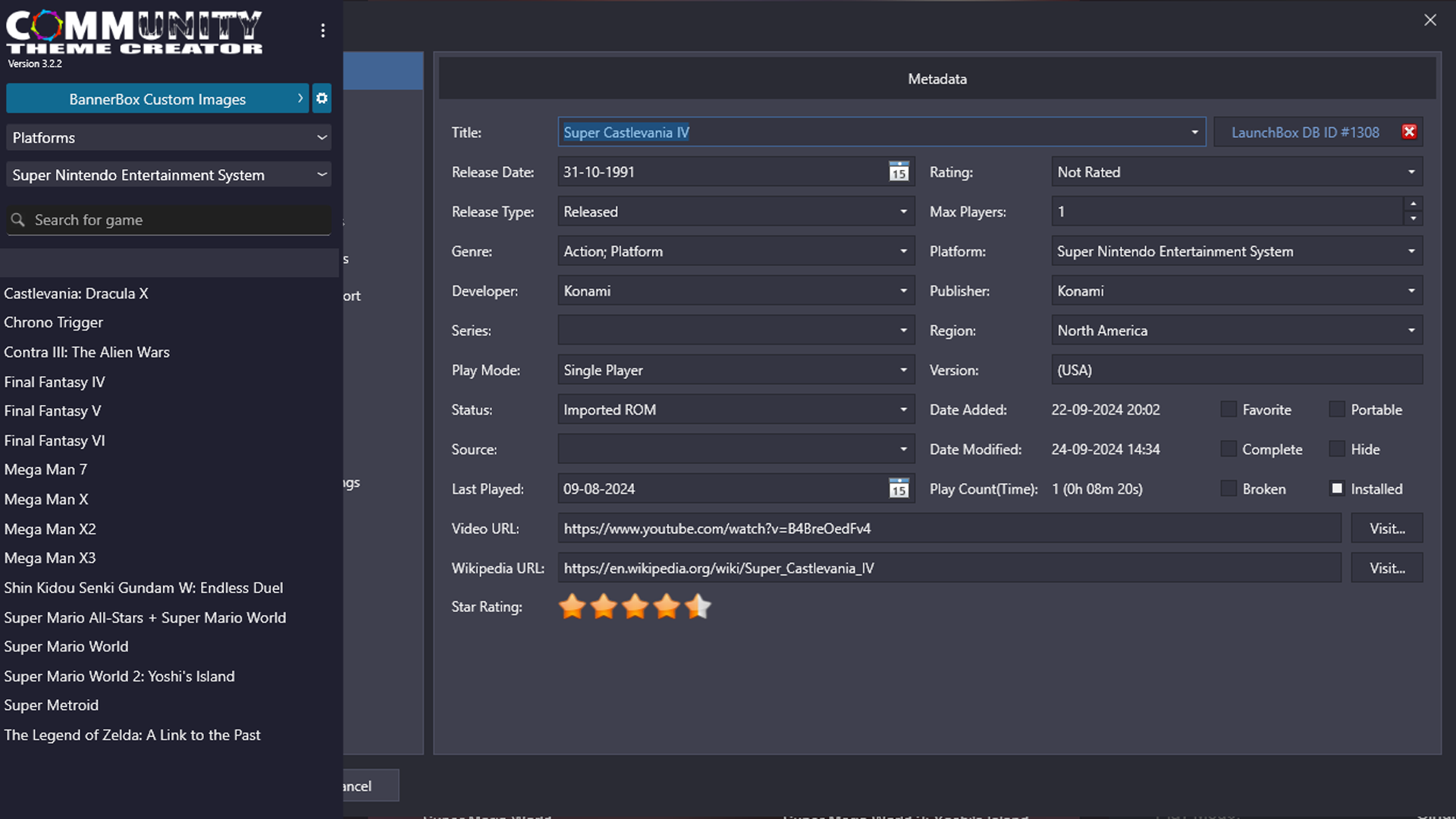Visit the Wikipedia URL
This screenshot has height=819, width=1456.
point(1387,568)
